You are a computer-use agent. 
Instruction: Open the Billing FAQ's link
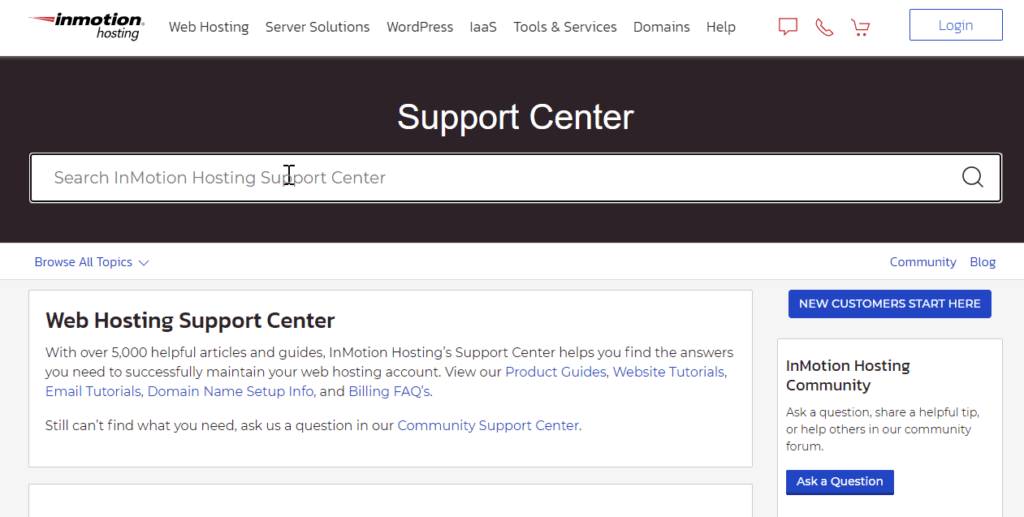[x=389, y=392]
